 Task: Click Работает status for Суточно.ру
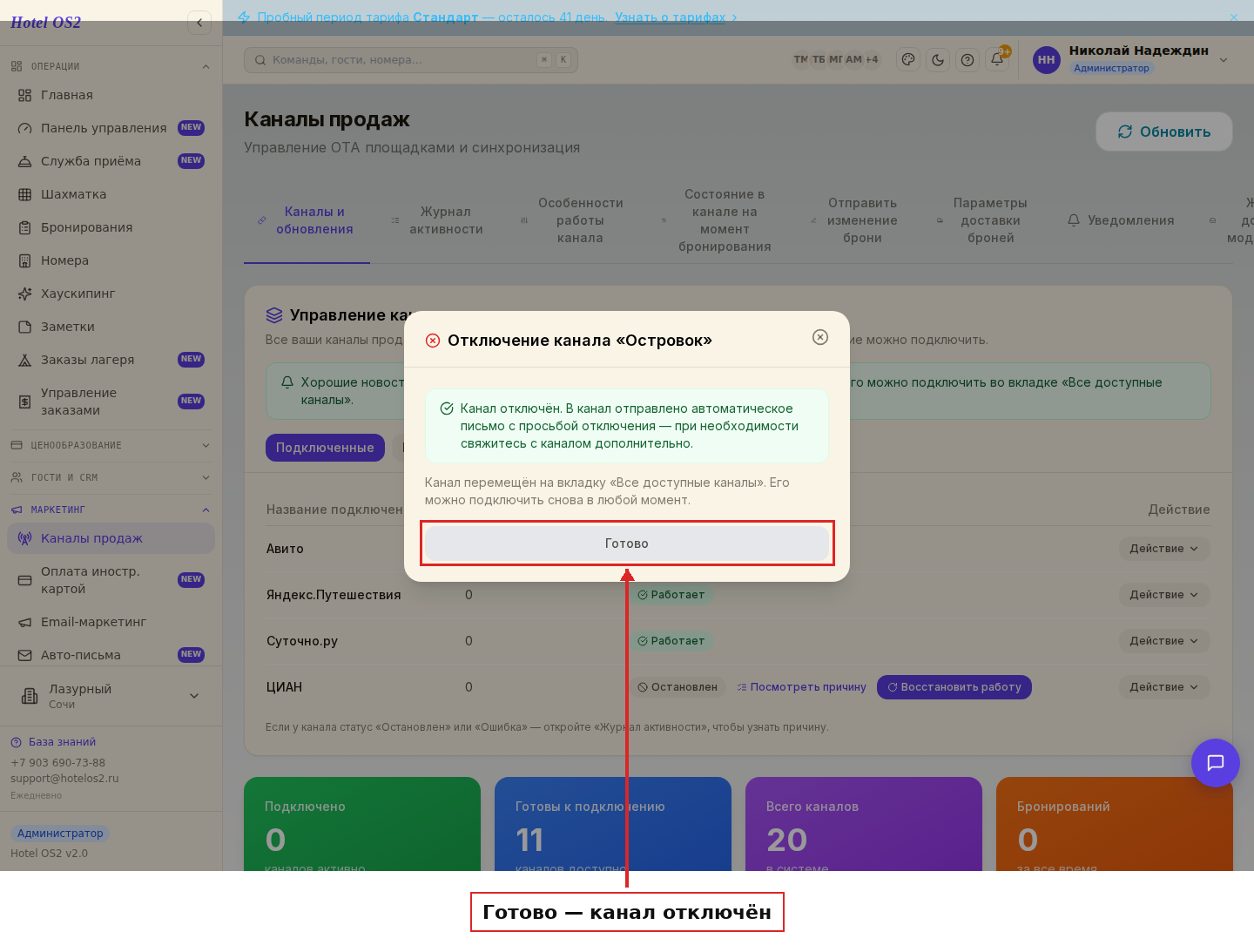671,641
